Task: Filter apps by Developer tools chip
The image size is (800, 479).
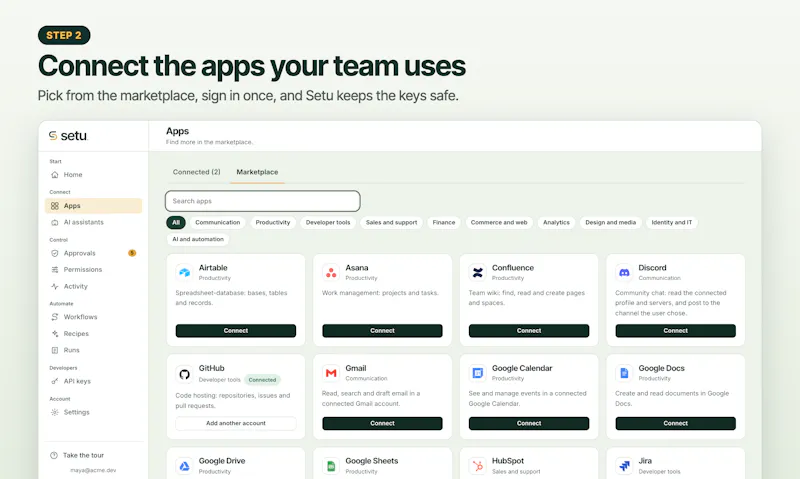Action: tap(328, 222)
